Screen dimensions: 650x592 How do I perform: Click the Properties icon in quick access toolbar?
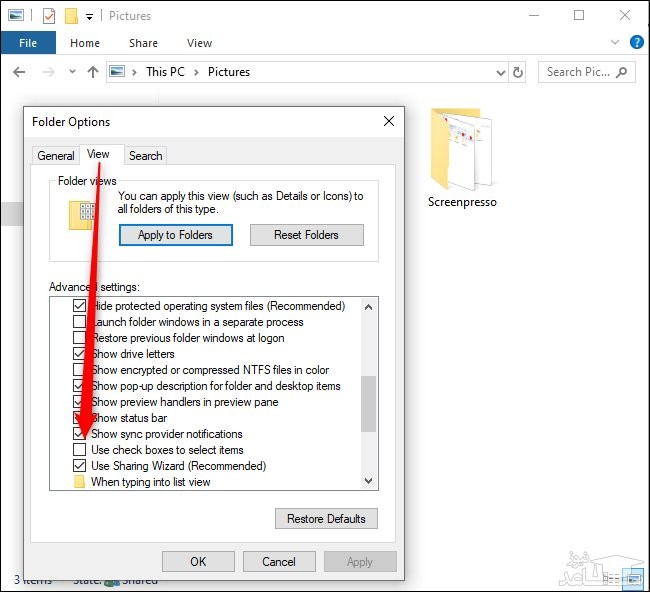49,16
